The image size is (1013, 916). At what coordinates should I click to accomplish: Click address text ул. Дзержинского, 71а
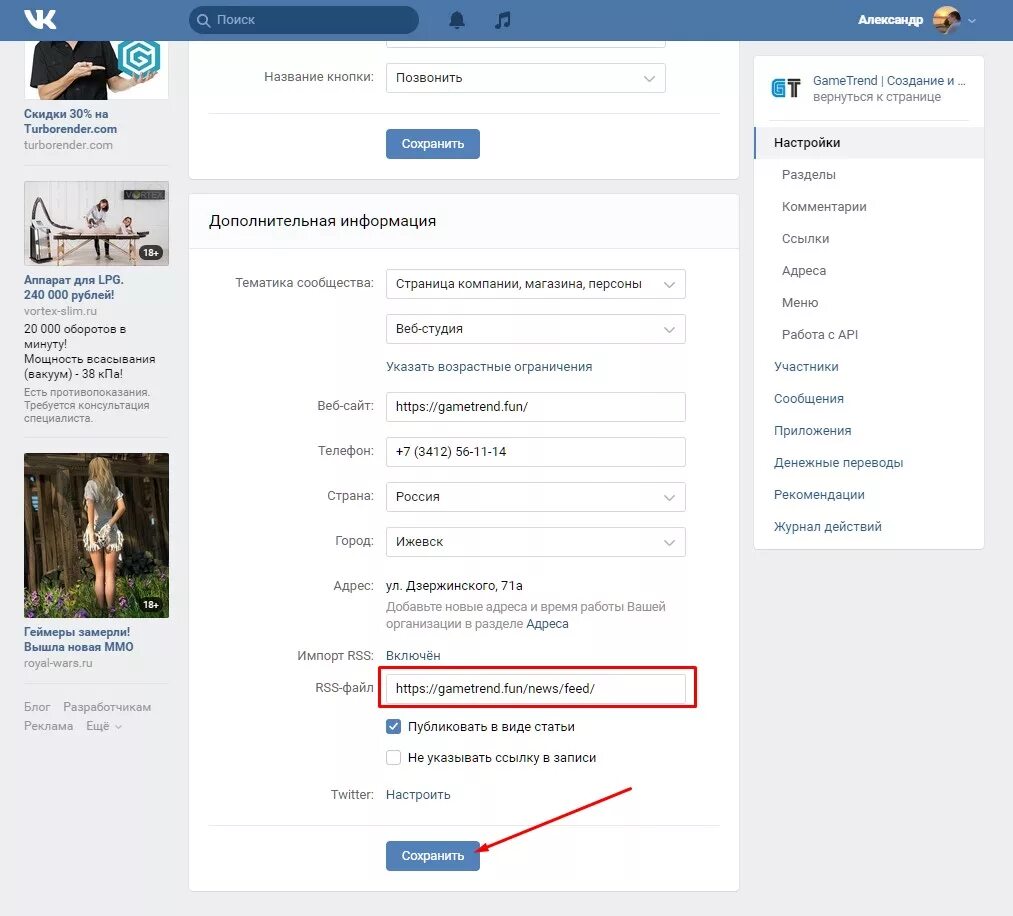[x=454, y=586]
